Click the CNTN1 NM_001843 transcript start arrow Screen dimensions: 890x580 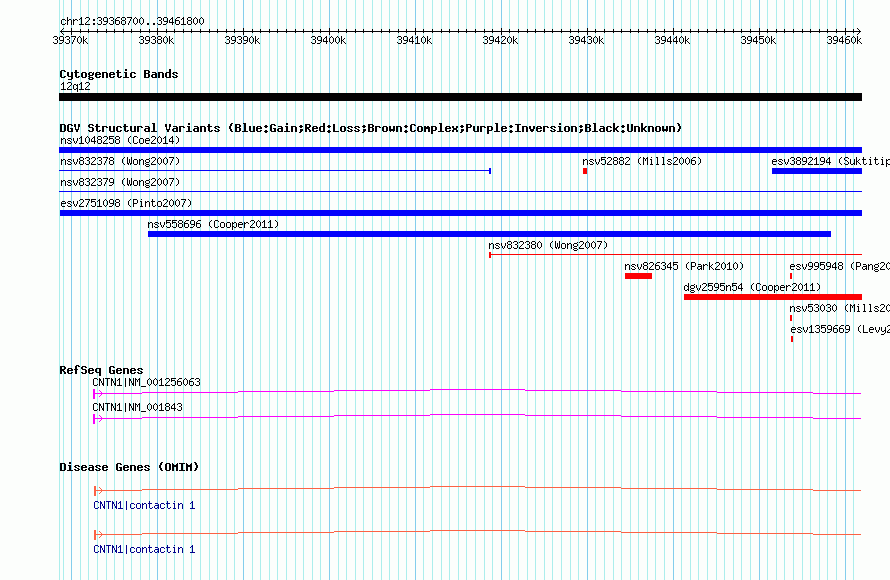pyautogui.click(x=96, y=419)
